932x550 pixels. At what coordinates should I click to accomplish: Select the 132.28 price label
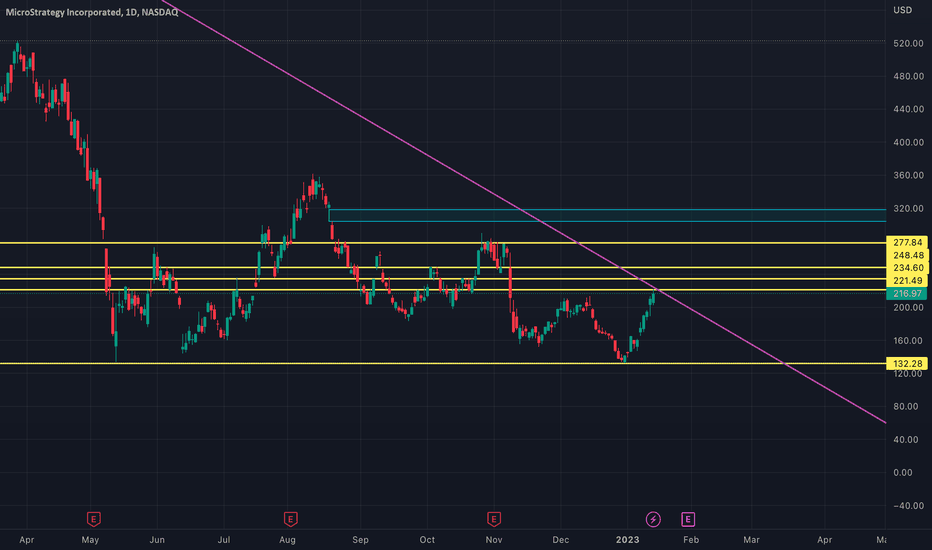point(907,363)
